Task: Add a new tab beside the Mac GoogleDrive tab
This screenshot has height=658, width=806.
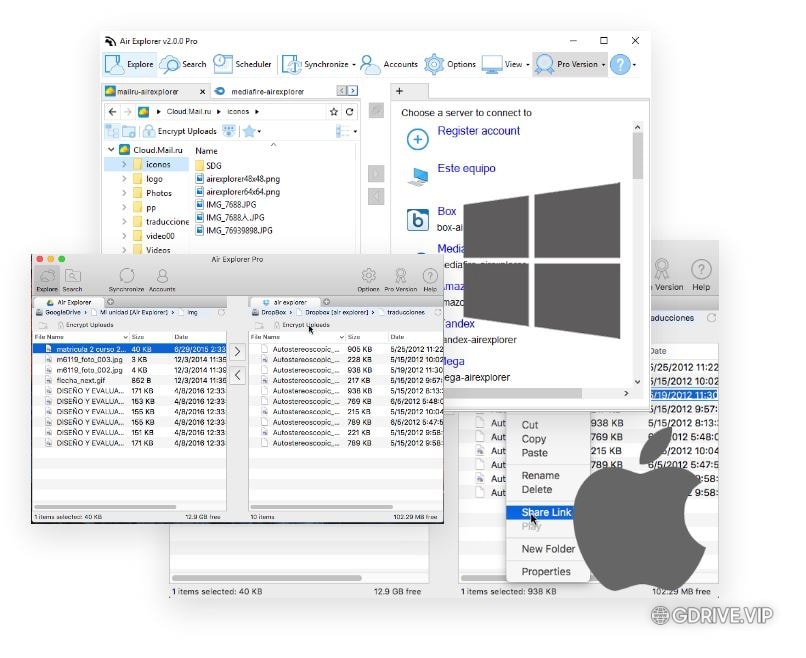Action: pyautogui.click(x=111, y=302)
